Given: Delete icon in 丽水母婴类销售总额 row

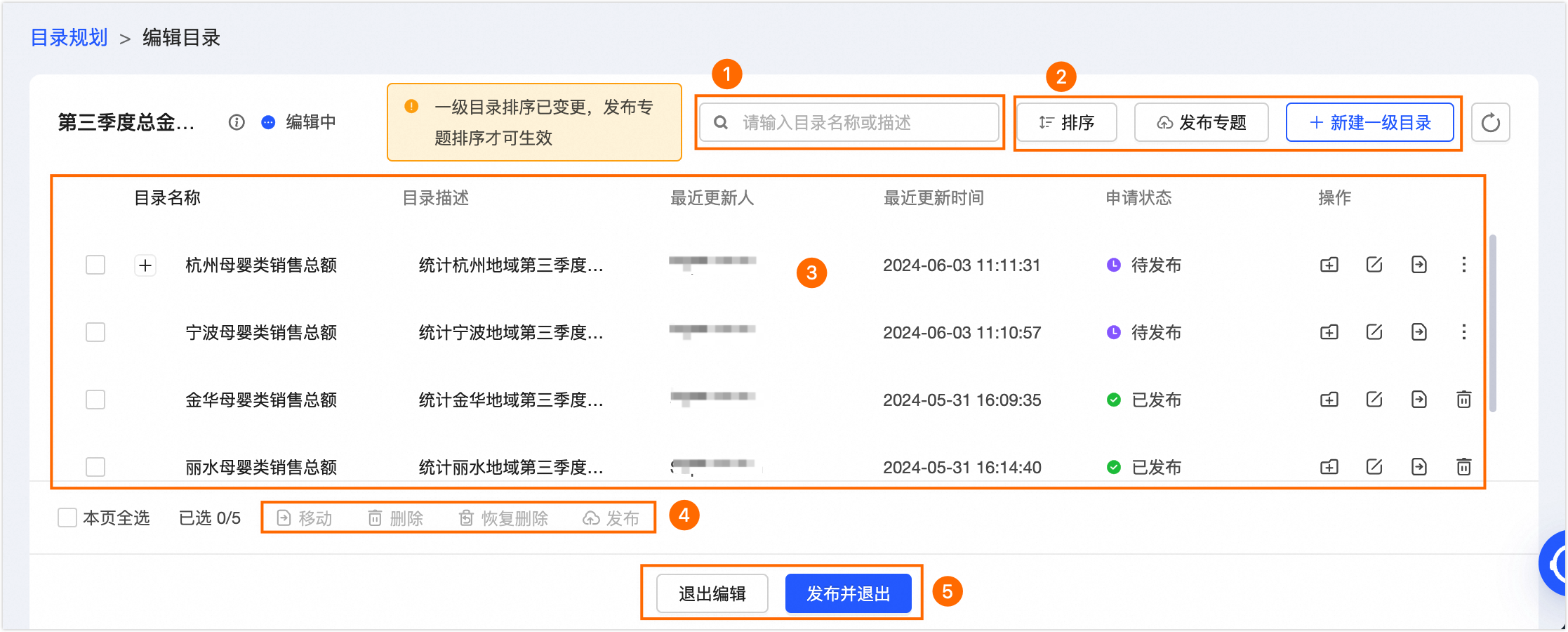Looking at the screenshot, I should 1464,467.
